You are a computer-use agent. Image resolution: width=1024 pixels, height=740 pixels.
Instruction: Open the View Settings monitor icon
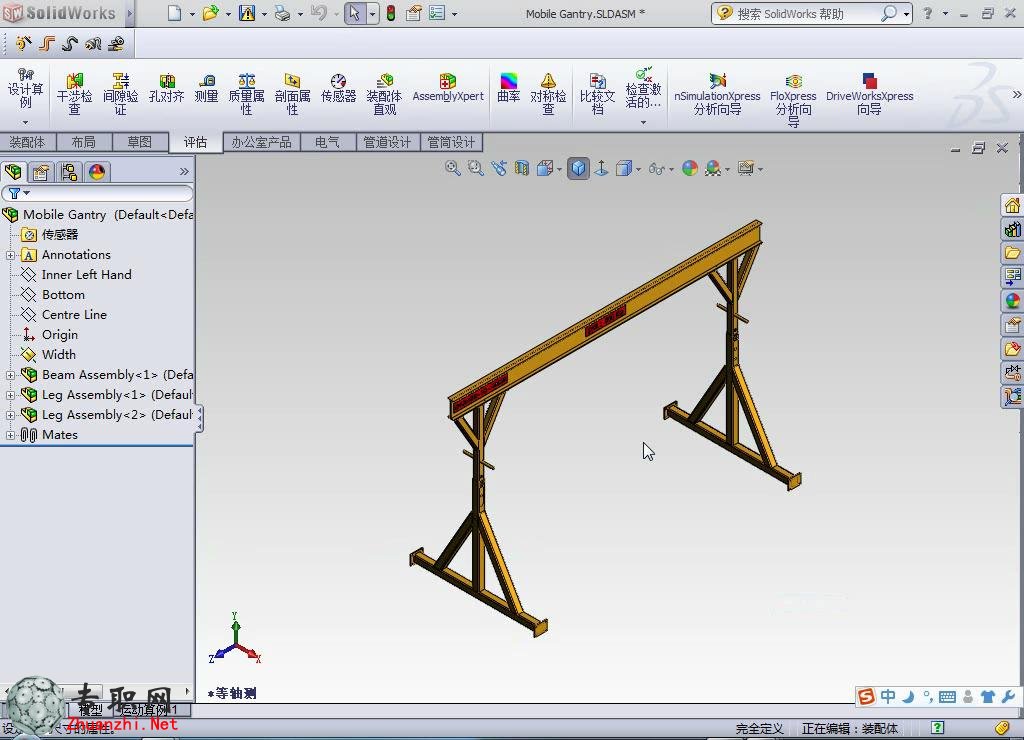(745, 168)
